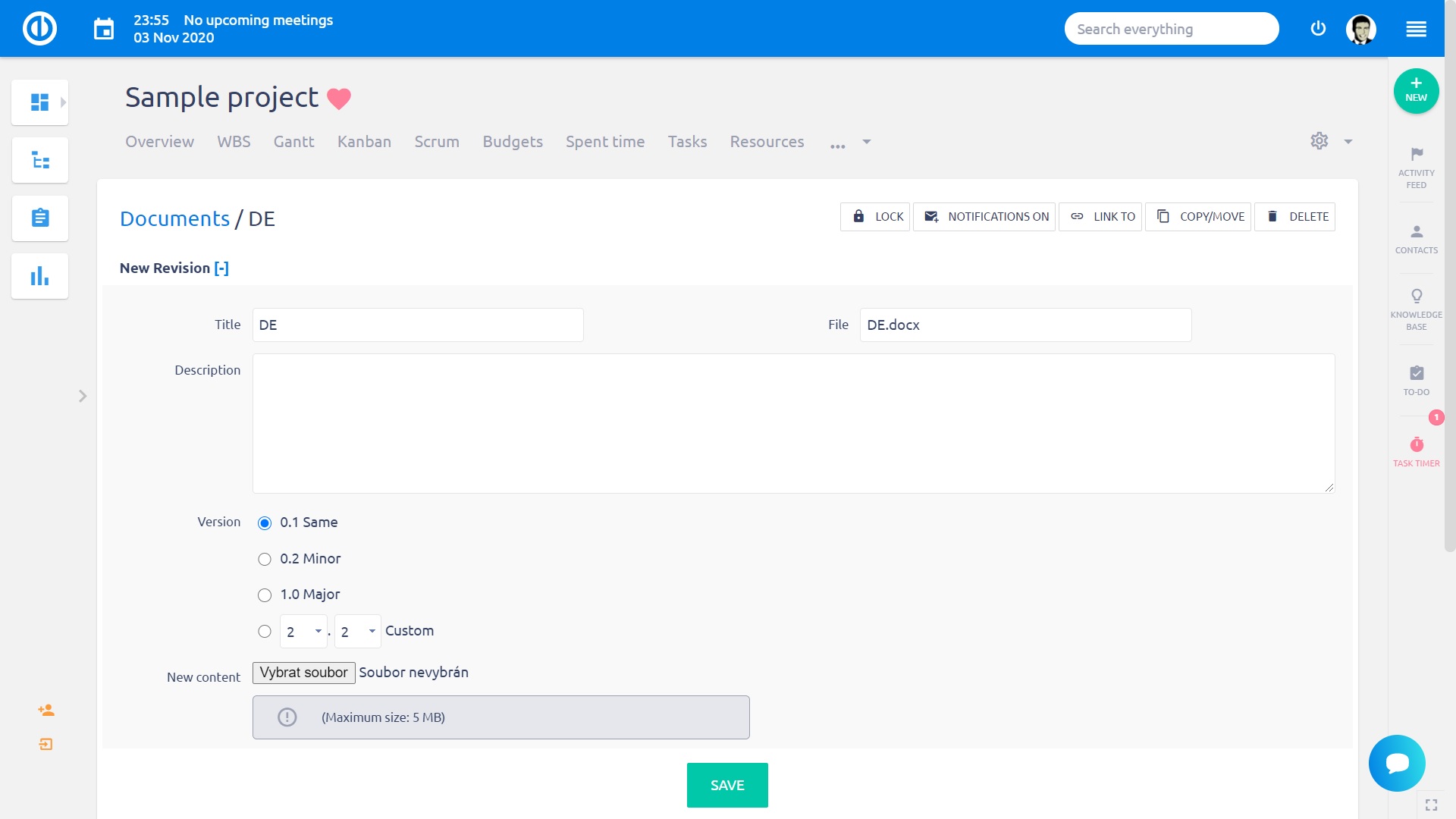Image resolution: width=1456 pixels, height=819 pixels.
Task: Select the project tree icon on the left
Action: pyautogui.click(x=39, y=160)
